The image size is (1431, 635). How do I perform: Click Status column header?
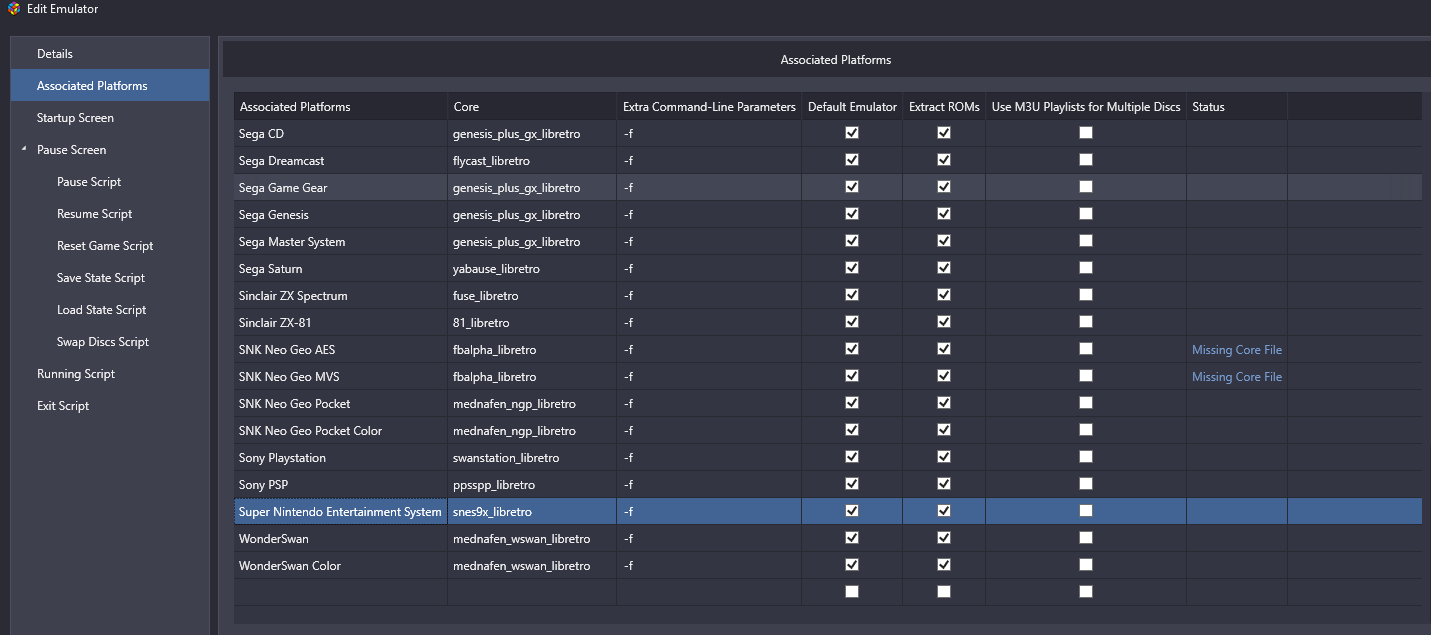coord(1237,107)
